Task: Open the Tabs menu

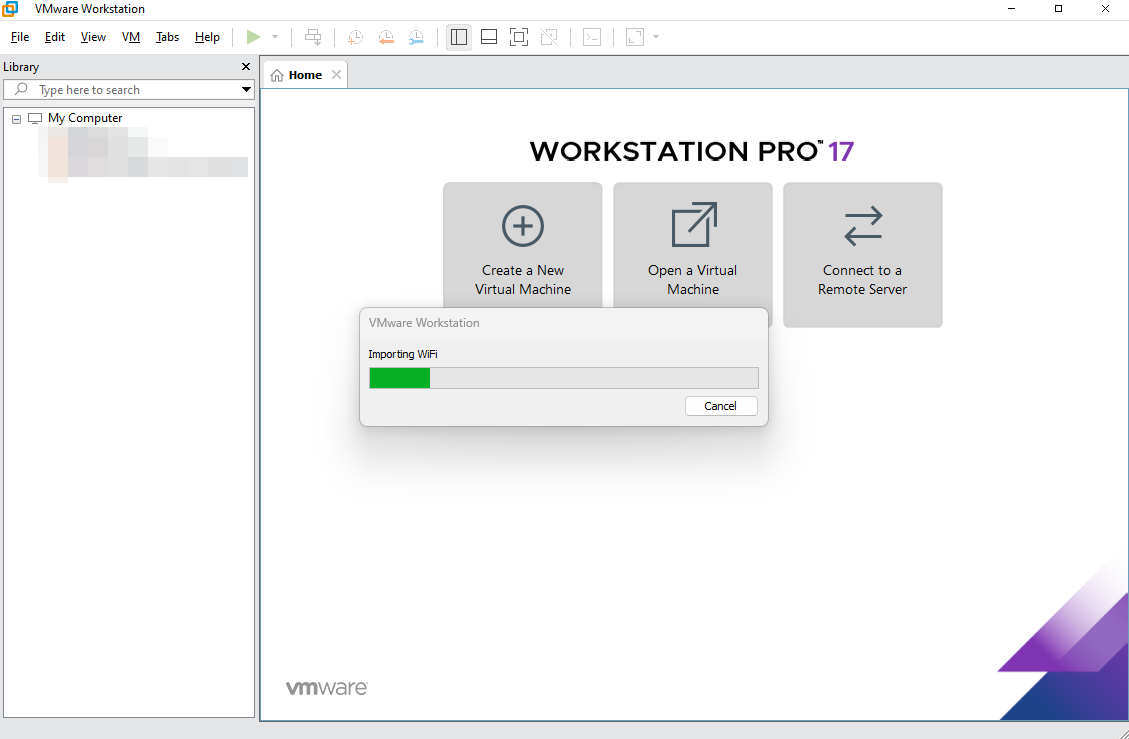Action: (167, 37)
